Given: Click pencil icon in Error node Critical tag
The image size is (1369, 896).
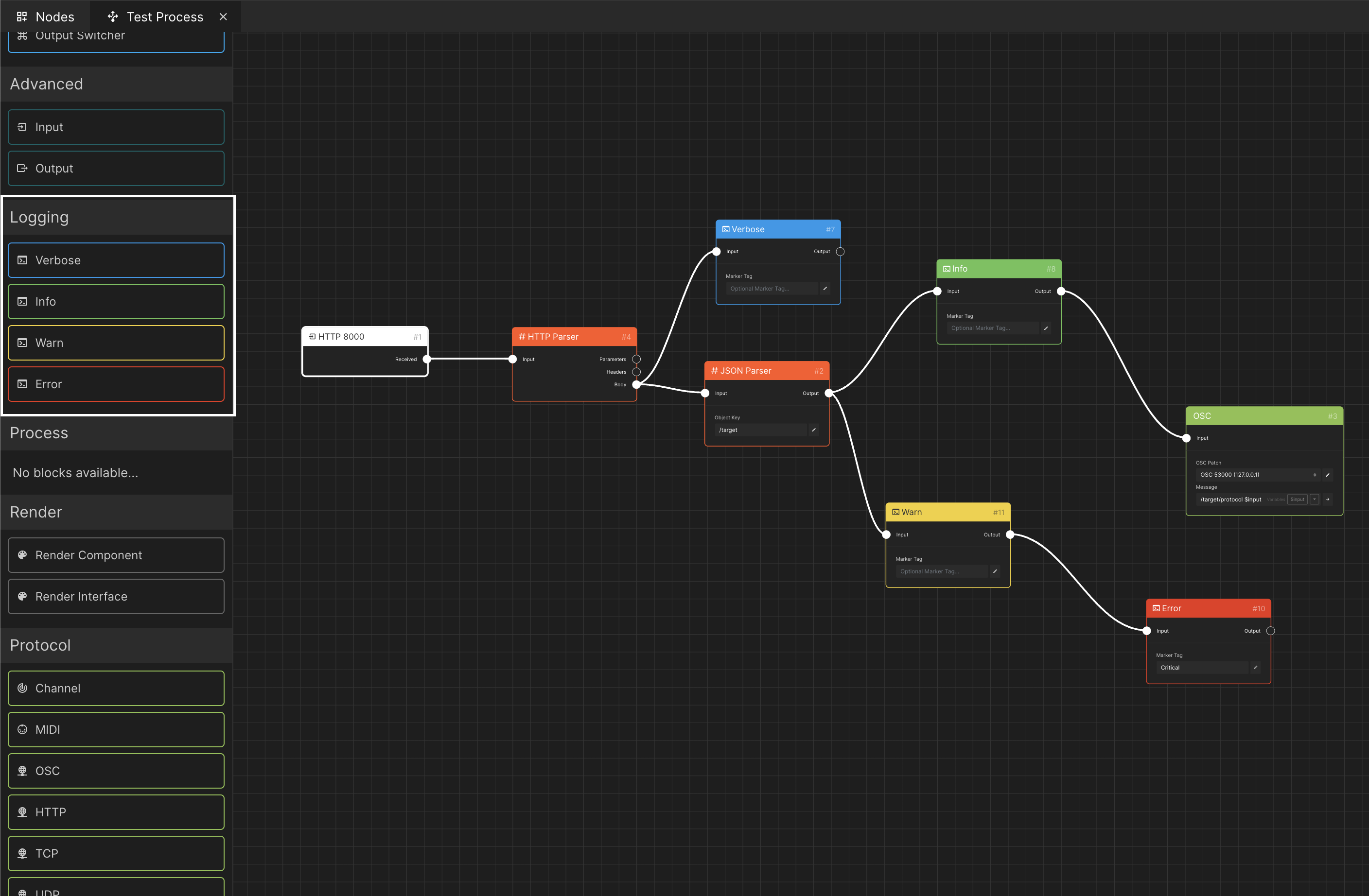Looking at the screenshot, I should point(1255,667).
